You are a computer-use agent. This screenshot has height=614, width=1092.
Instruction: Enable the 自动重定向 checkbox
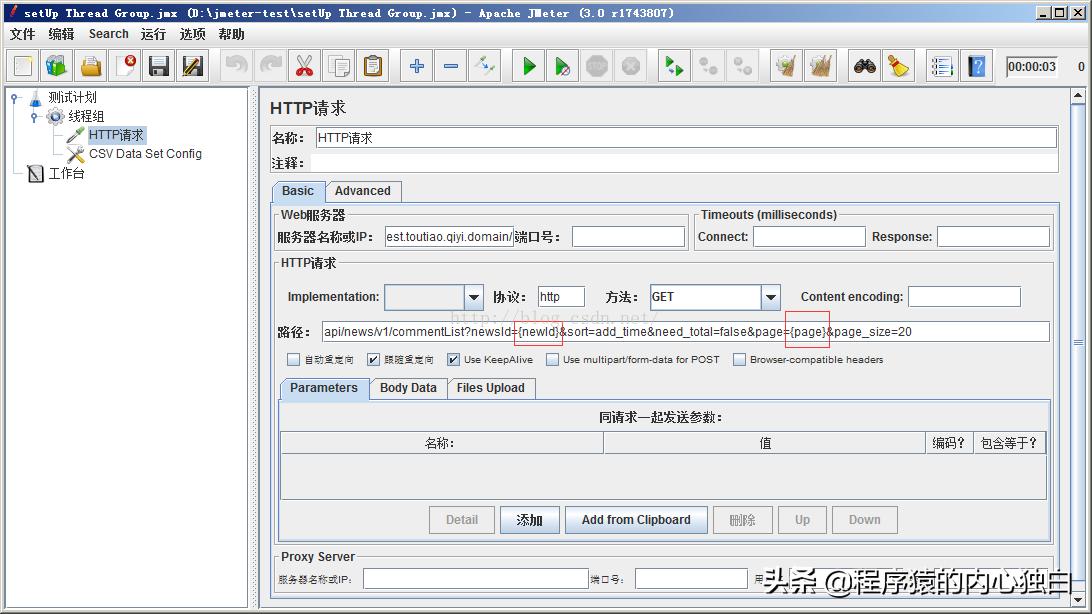point(294,359)
